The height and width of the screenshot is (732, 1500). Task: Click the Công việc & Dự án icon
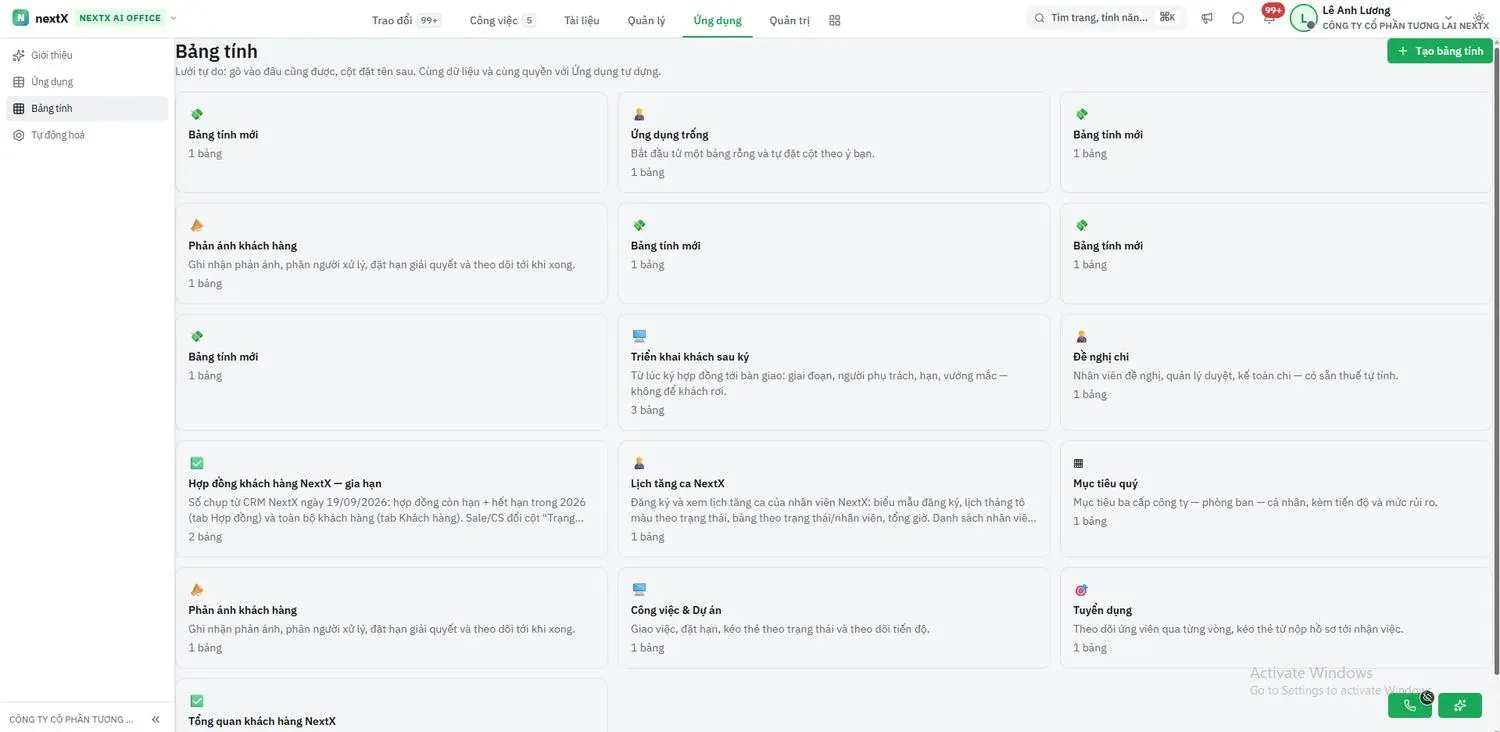pos(639,590)
